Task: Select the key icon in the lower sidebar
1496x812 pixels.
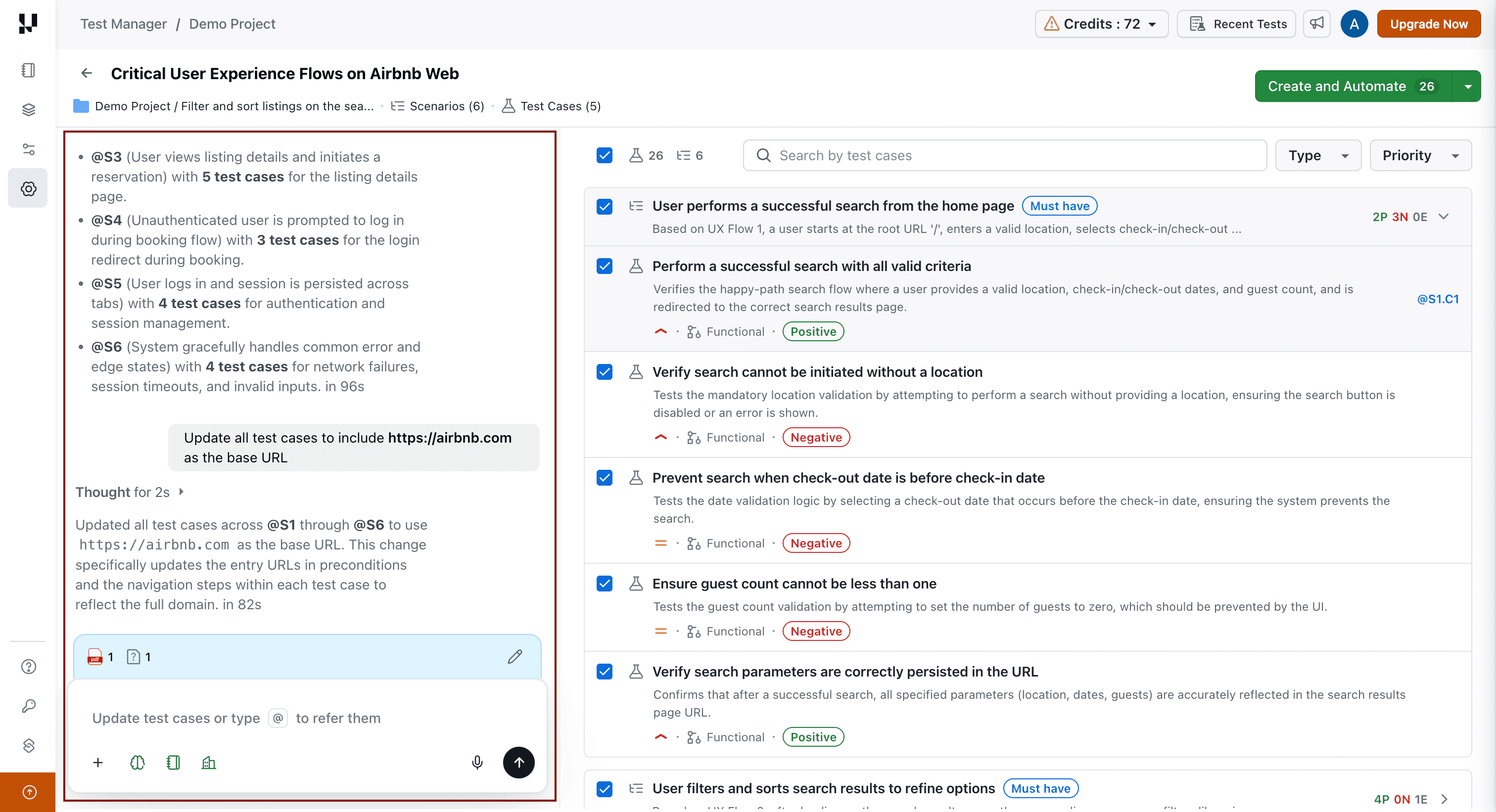Action: point(28,706)
